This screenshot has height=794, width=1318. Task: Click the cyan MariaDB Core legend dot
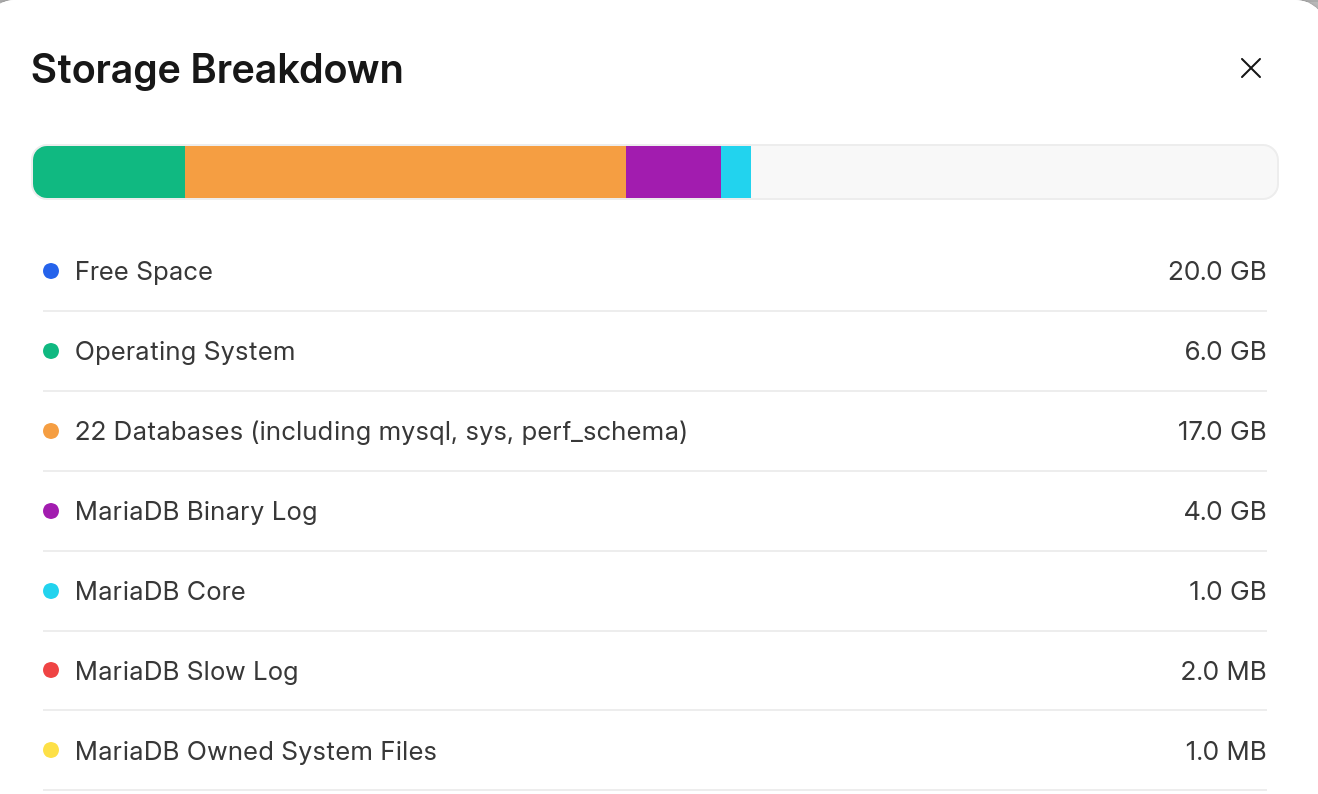point(51,591)
